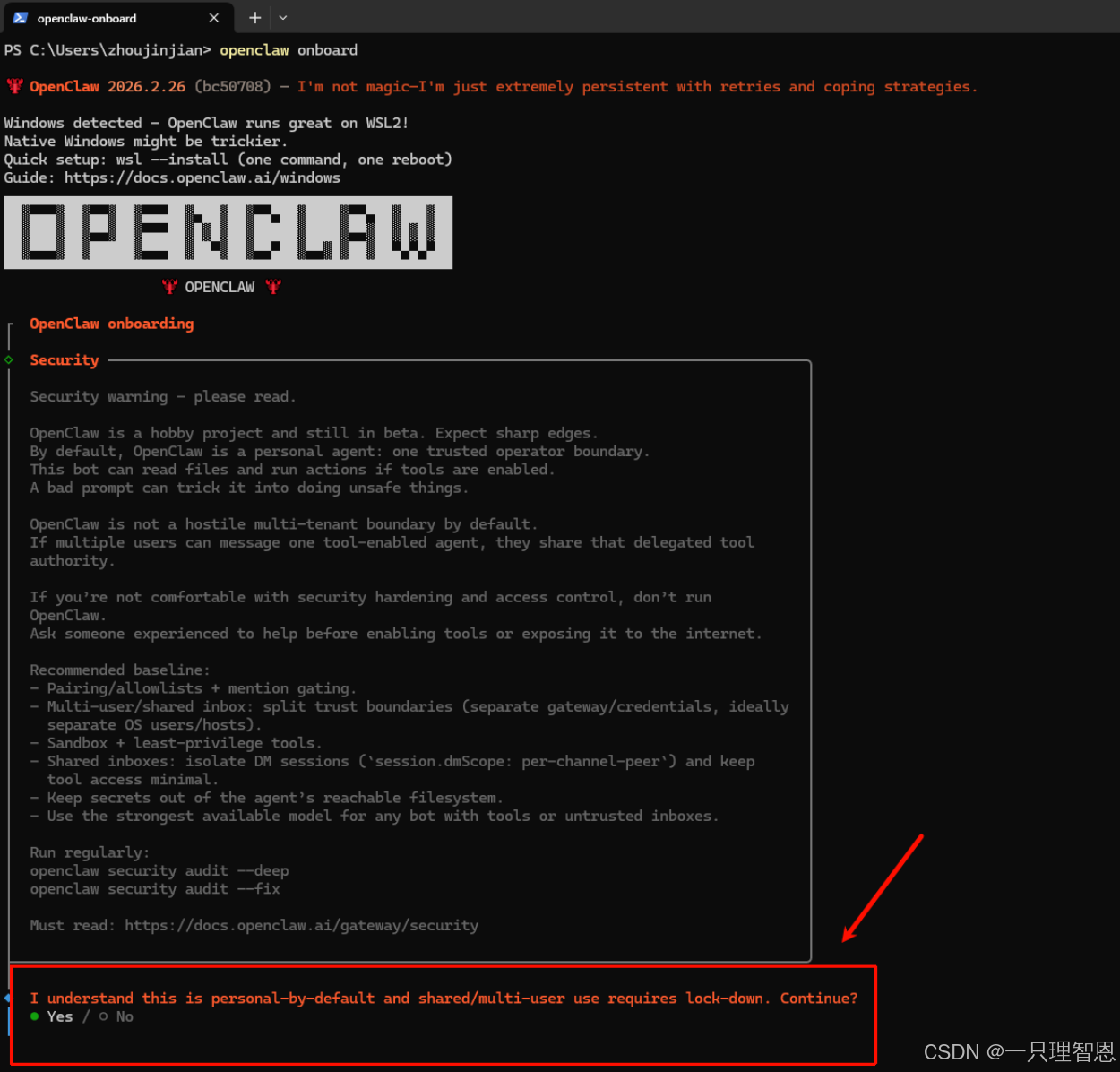
Task: Click 'Quick setup: wsl --install' line
Action: click(228, 160)
